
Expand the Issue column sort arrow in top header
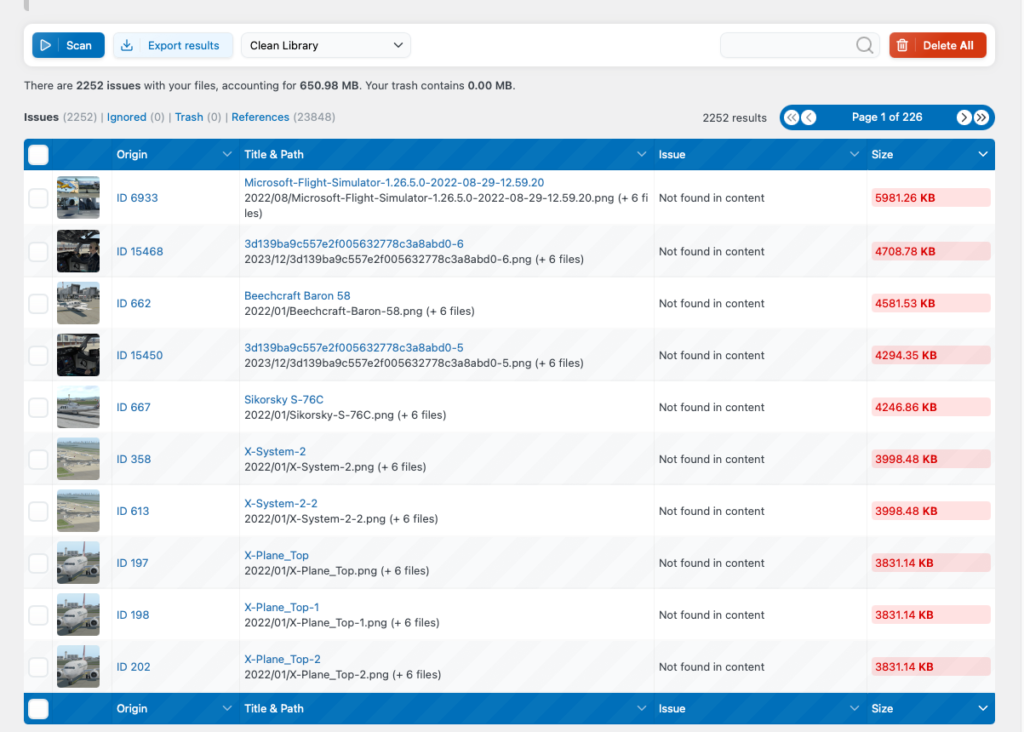[854, 155]
